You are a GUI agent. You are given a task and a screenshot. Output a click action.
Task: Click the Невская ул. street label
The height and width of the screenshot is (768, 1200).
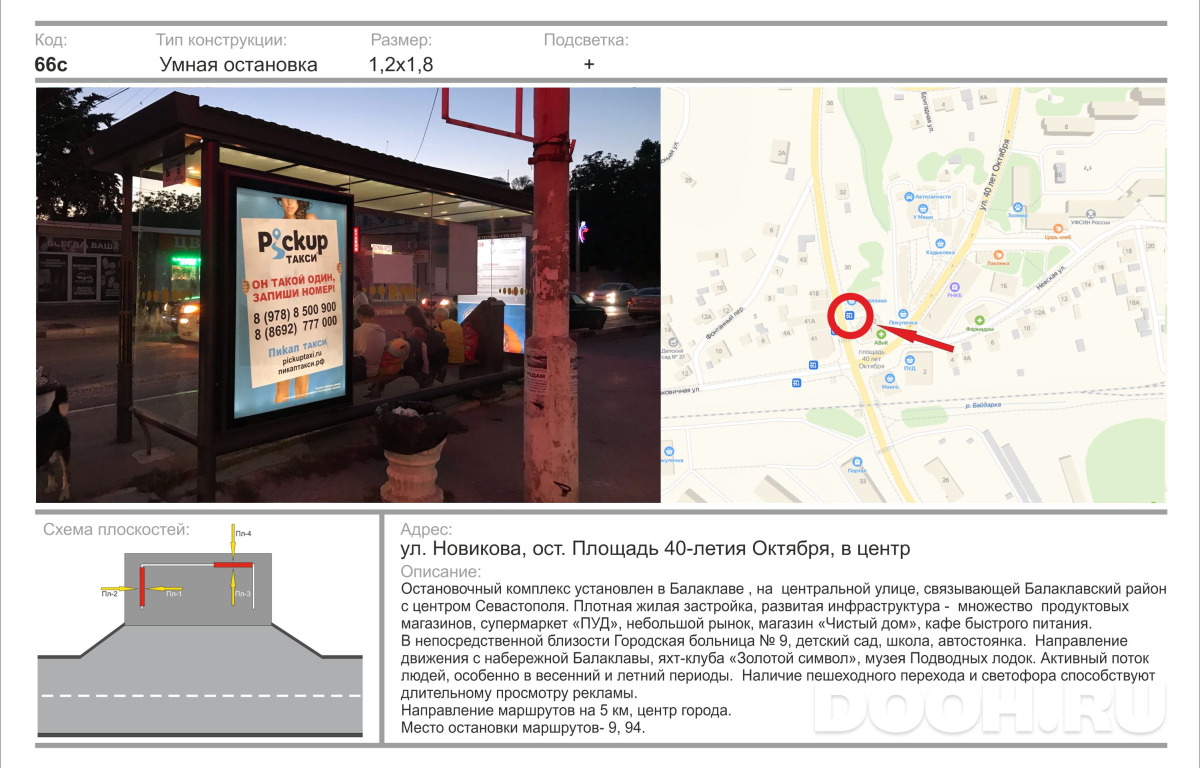pos(1050,277)
